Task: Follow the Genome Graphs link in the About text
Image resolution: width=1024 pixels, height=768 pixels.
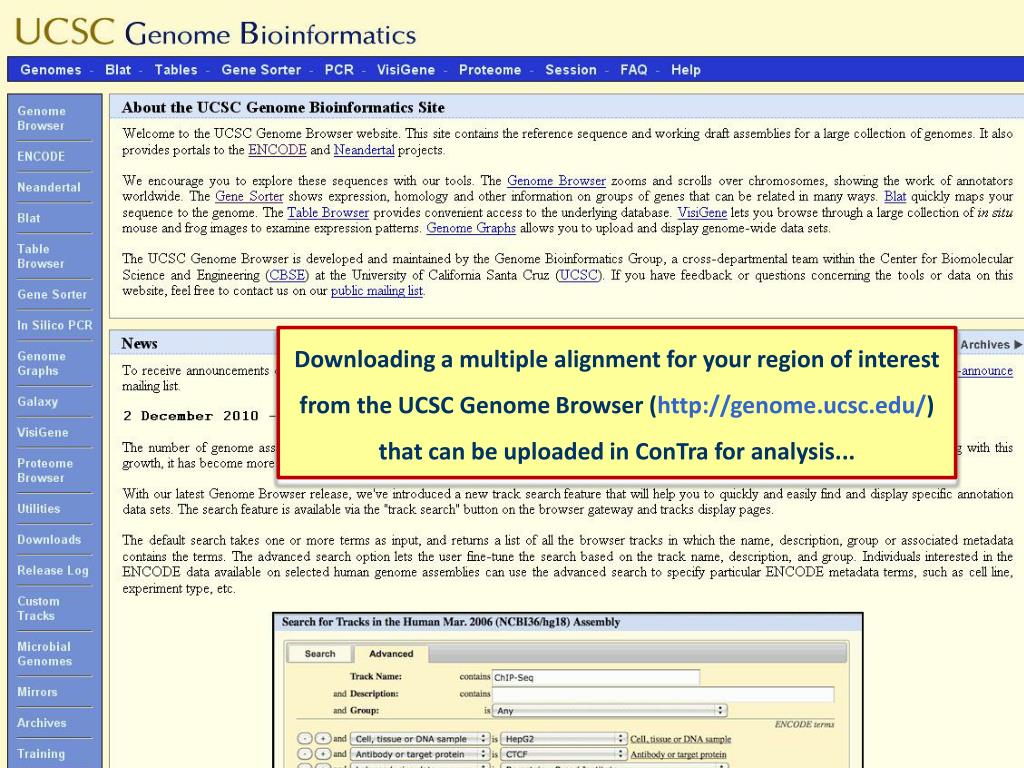Action: (x=471, y=229)
